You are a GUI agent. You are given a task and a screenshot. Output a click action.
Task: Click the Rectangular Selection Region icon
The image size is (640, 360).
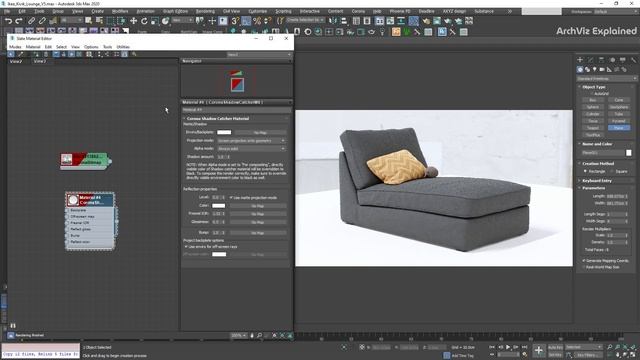(110, 20)
